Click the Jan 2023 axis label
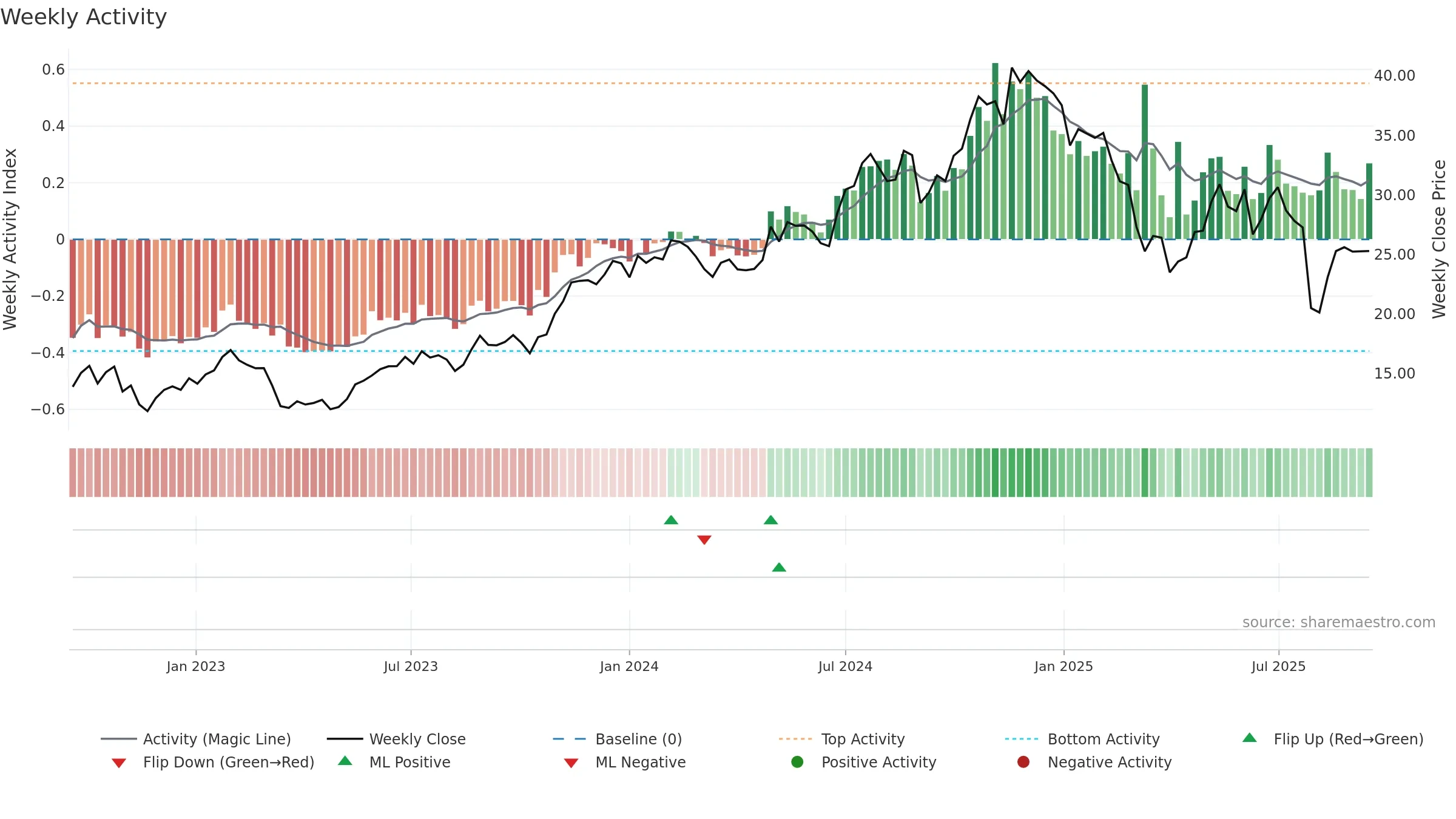Viewport: 1456px width, 819px height. [196, 666]
